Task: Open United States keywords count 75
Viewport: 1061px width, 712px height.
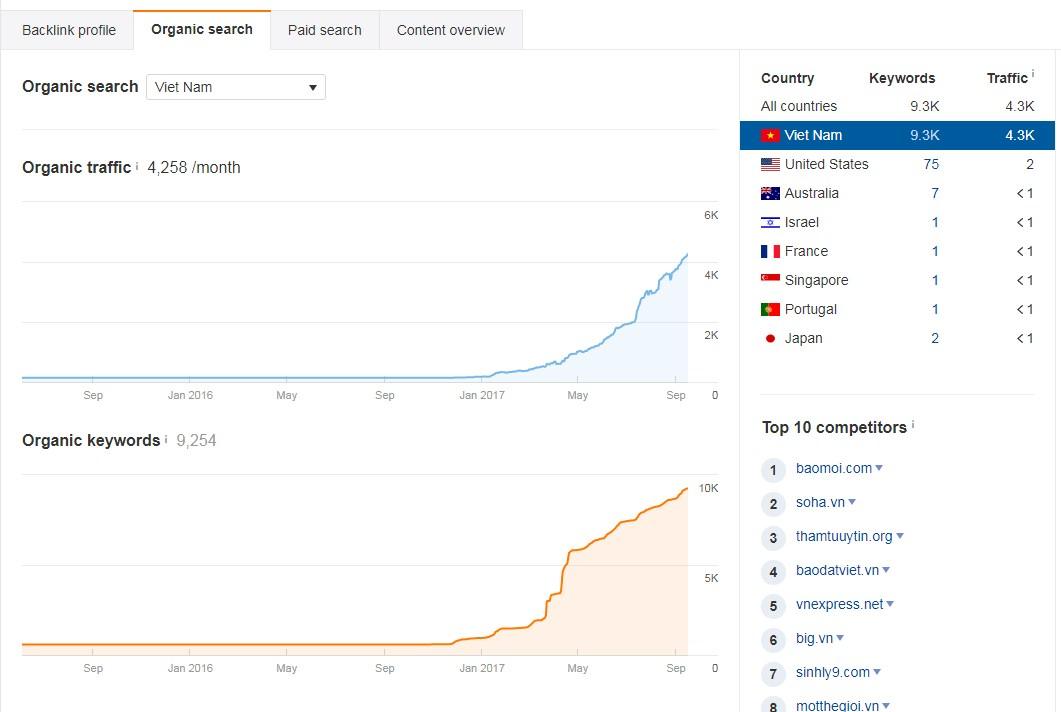Action: coord(931,164)
